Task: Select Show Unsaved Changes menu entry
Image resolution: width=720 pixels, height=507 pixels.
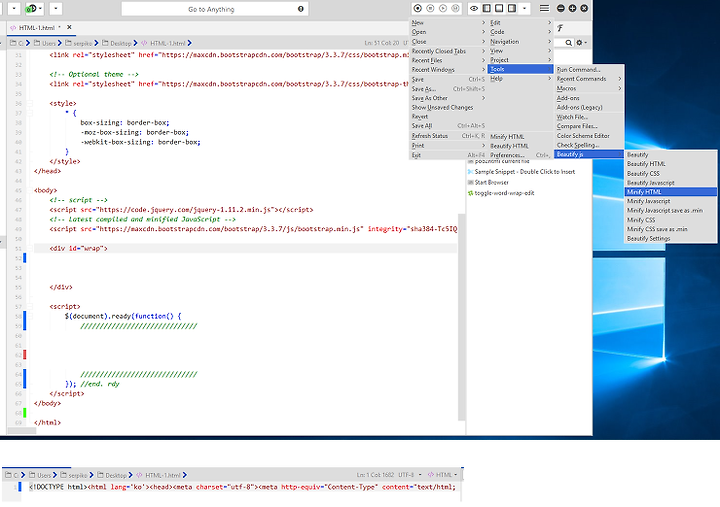Action: [x=448, y=107]
